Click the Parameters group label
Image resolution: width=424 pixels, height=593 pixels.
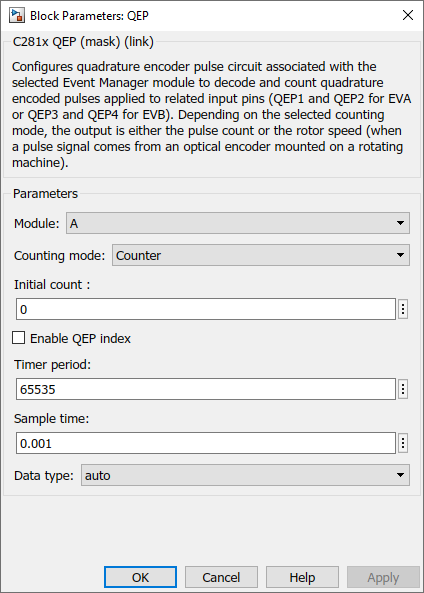(45, 194)
